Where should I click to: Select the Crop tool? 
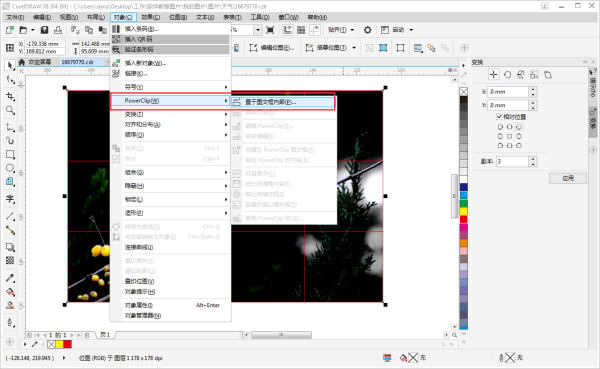pos(10,96)
